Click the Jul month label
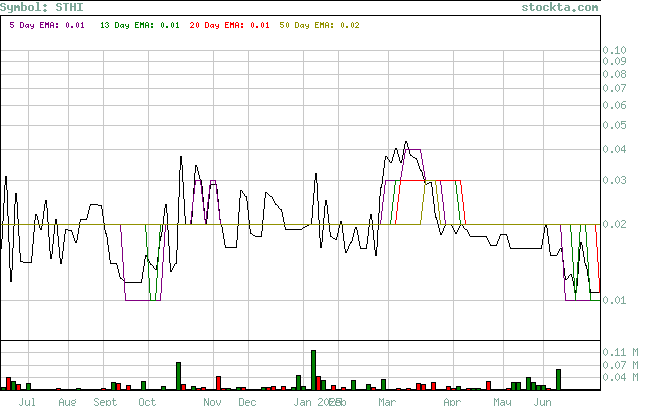The image size is (655, 406). pos(27,401)
